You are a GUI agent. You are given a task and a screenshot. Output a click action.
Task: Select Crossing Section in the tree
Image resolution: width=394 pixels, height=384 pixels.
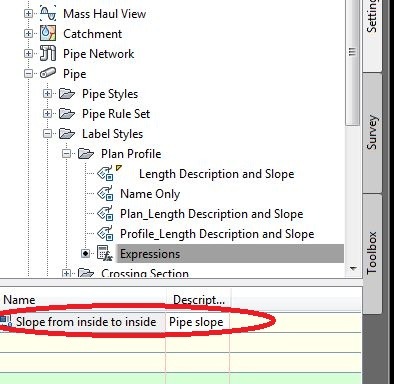(145, 273)
